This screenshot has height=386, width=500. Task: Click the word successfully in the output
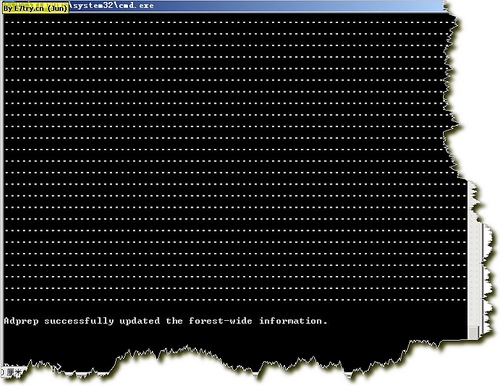coord(79,321)
